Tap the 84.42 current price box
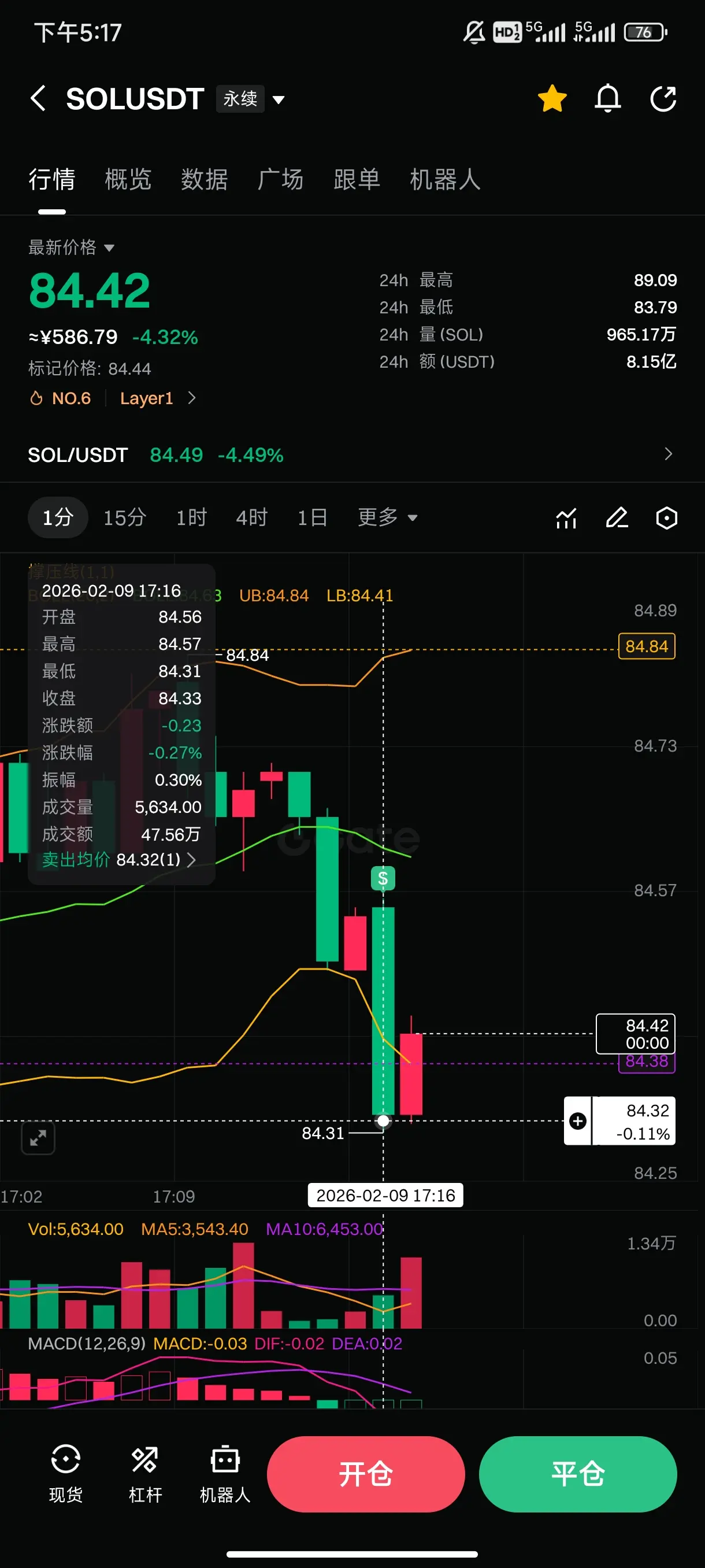 [x=635, y=1034]
